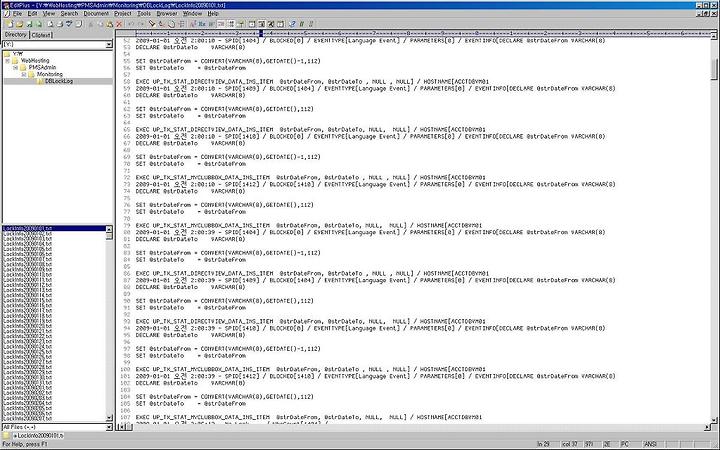
Task: Switch to the Cliptext tab
Action: [41, 35]
